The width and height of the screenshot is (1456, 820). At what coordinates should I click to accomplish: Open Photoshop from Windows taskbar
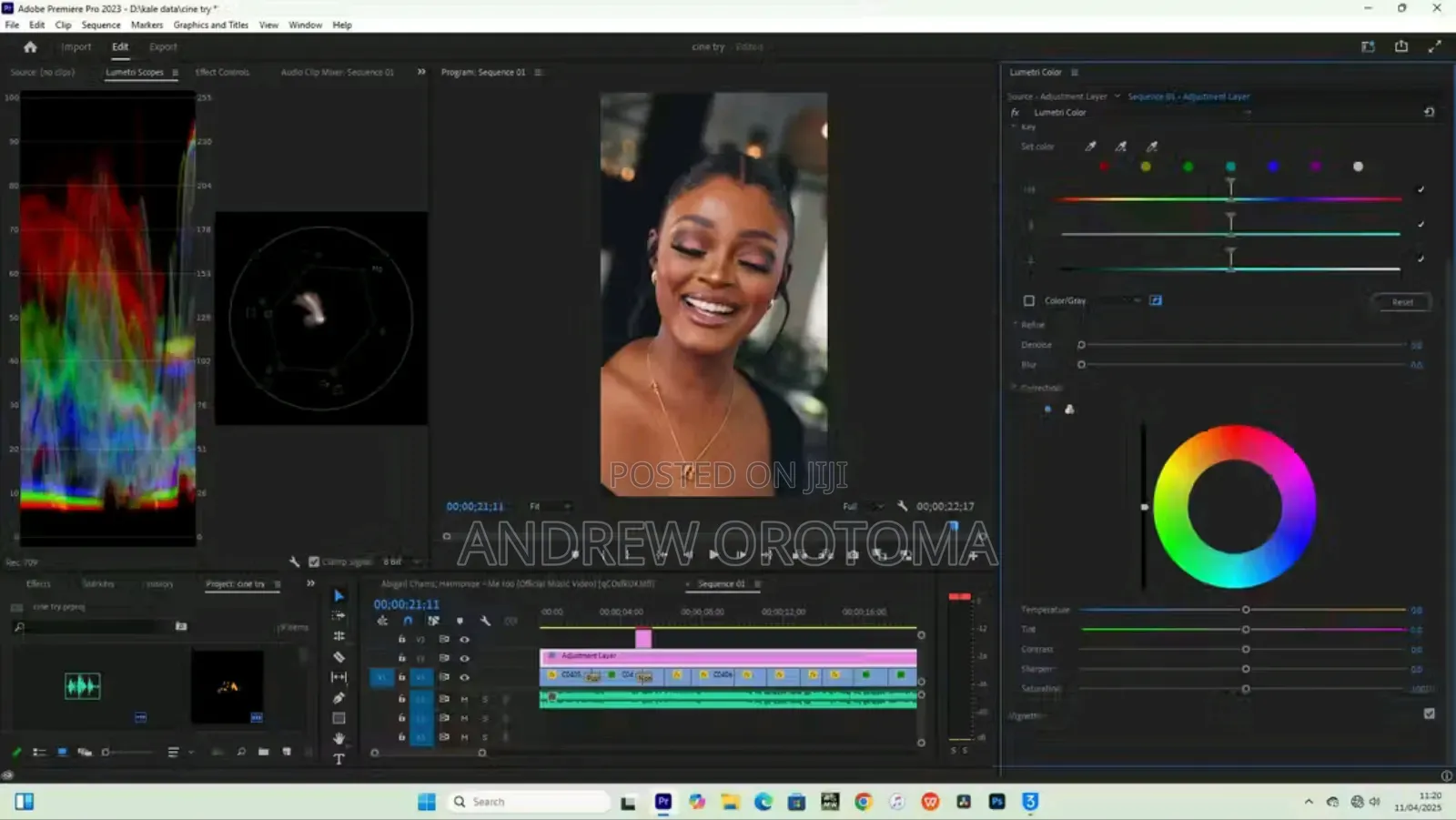(997, 802)
